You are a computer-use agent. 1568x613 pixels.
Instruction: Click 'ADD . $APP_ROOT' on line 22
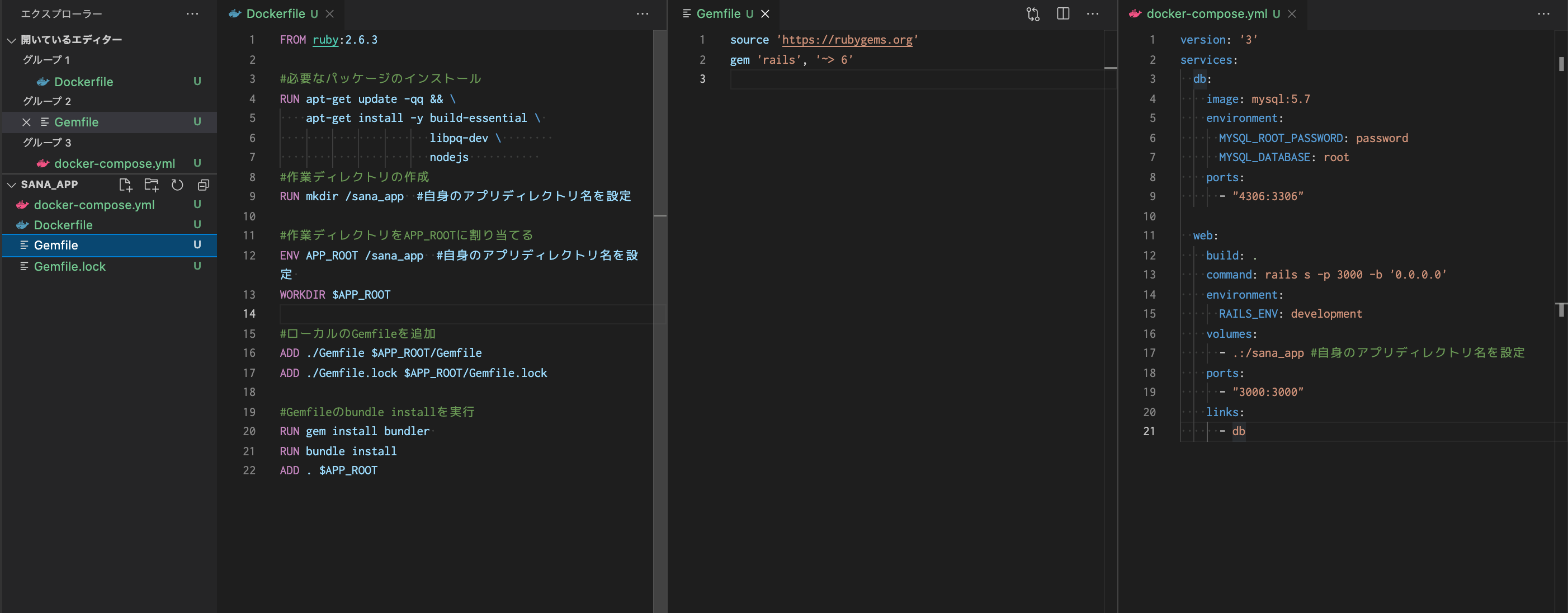(329, 470)
